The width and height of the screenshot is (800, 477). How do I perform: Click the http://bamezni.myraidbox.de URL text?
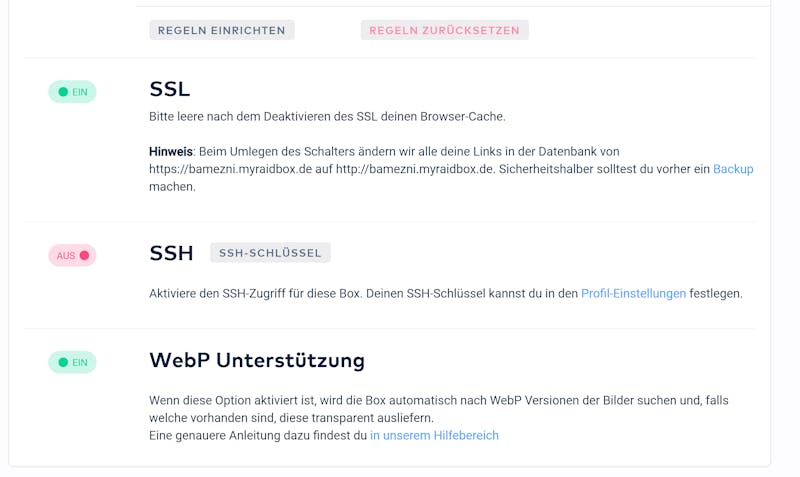415,169
